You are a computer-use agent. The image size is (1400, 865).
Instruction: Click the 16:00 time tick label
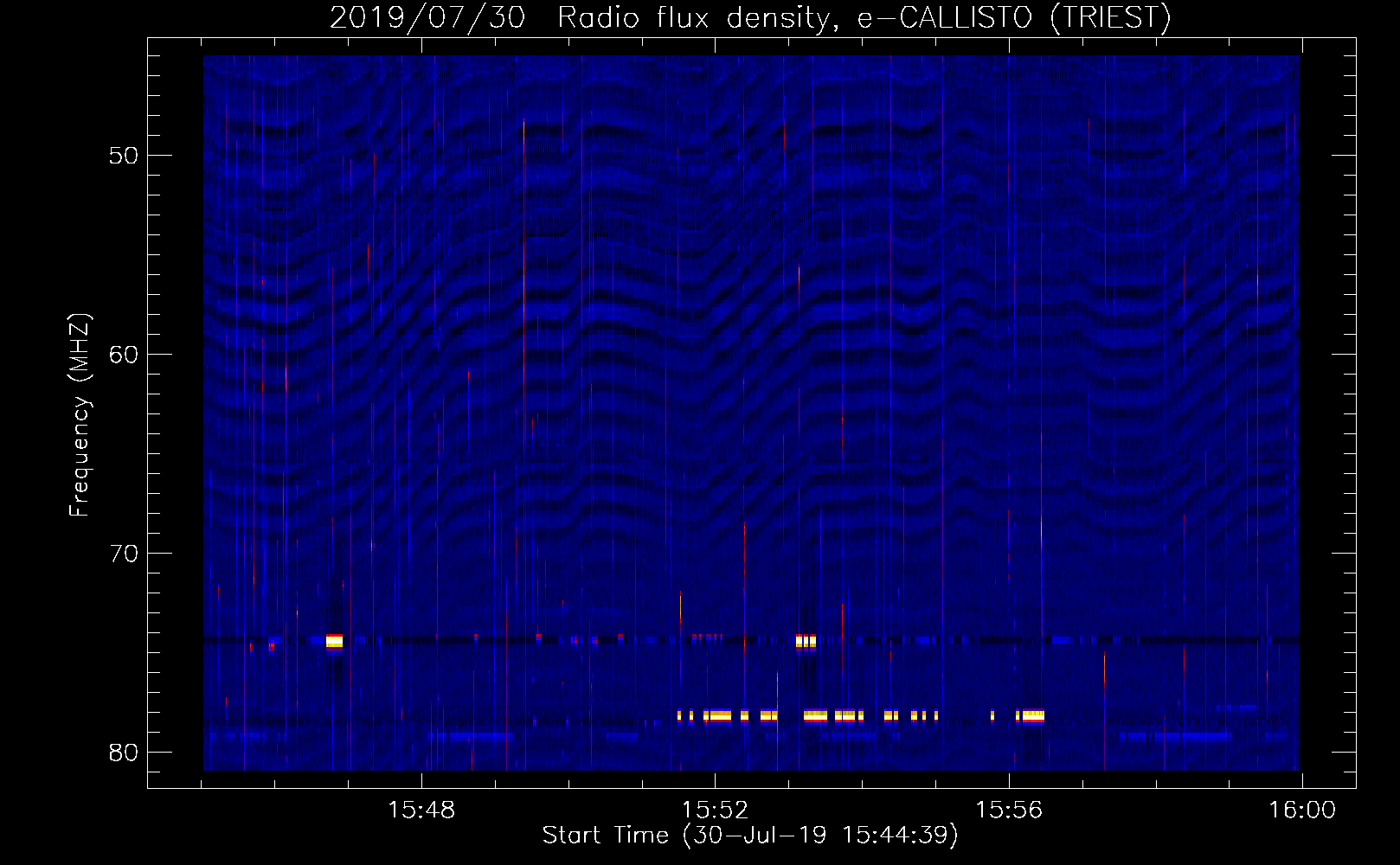1302,811
